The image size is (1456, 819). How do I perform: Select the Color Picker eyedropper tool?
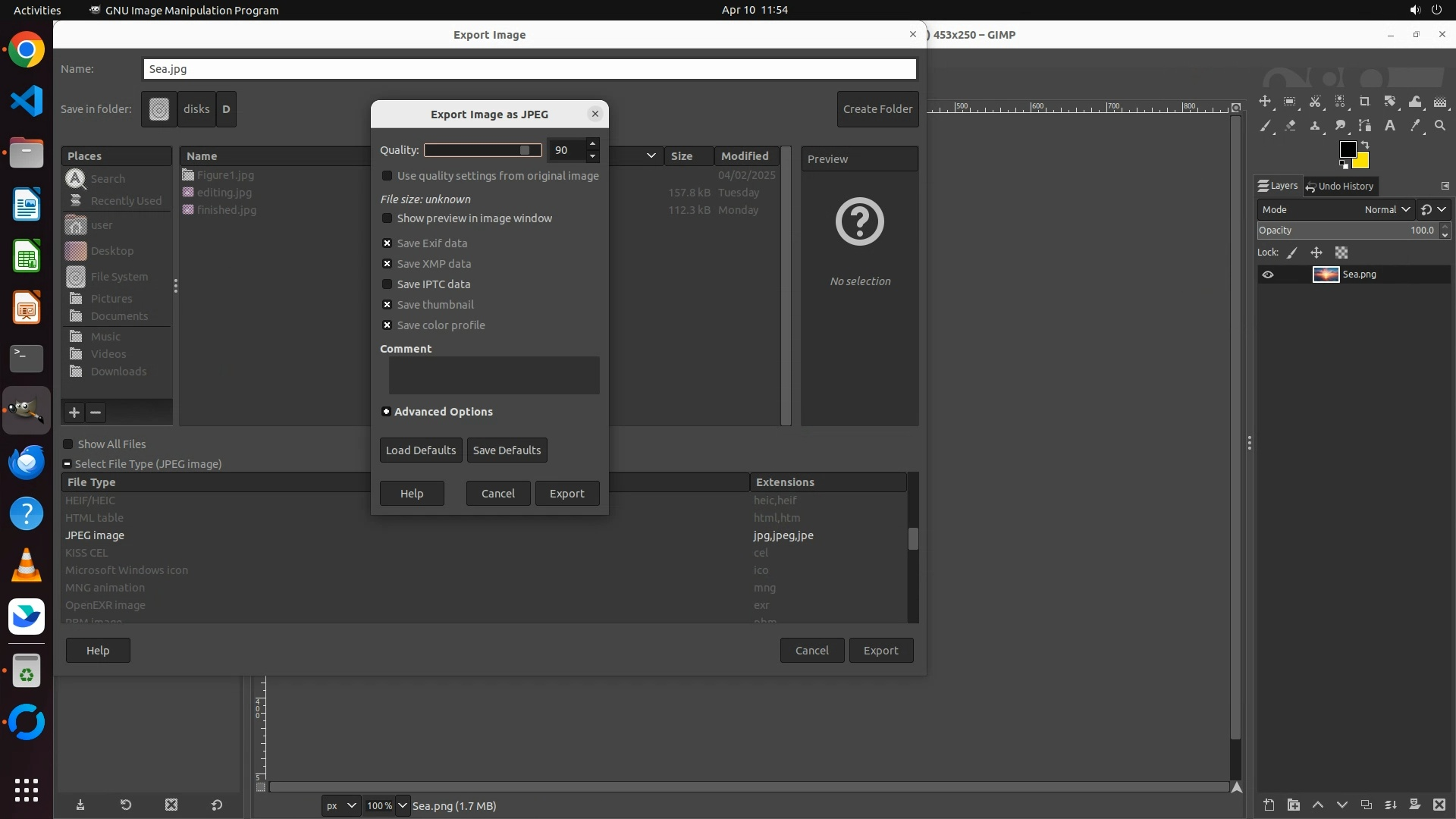coord(1415,126)
